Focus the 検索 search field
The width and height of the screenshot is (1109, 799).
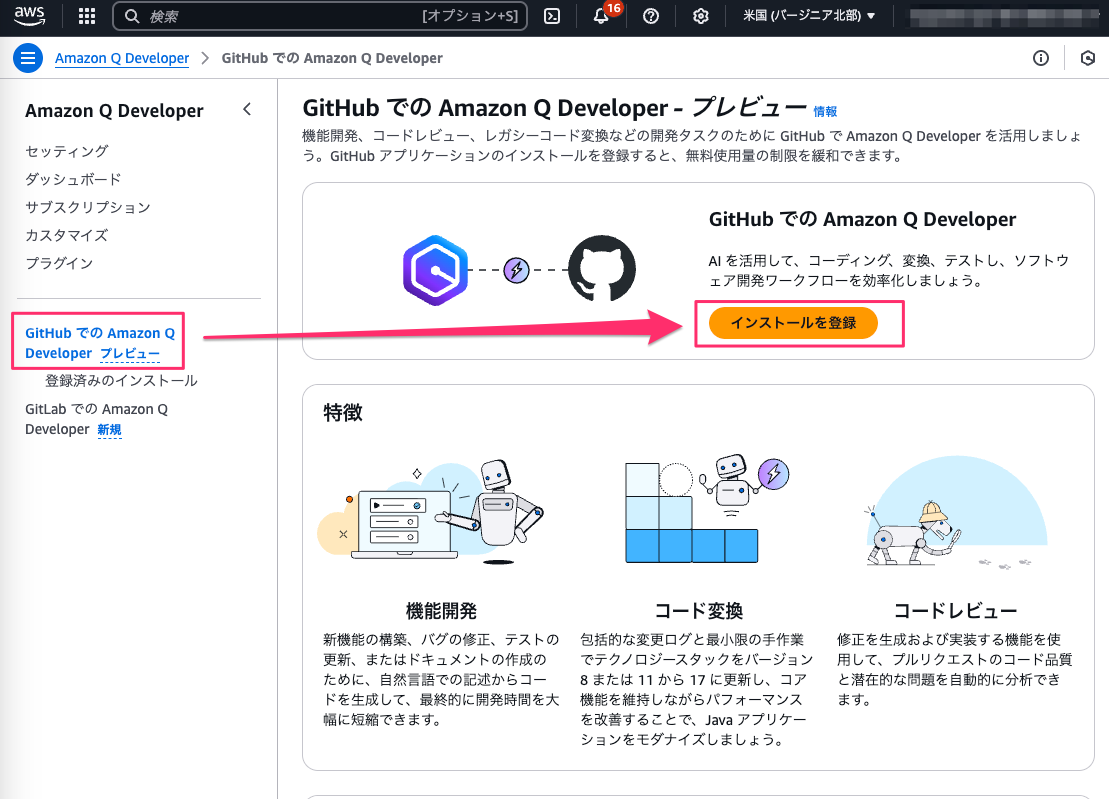[x=320, y=16]
